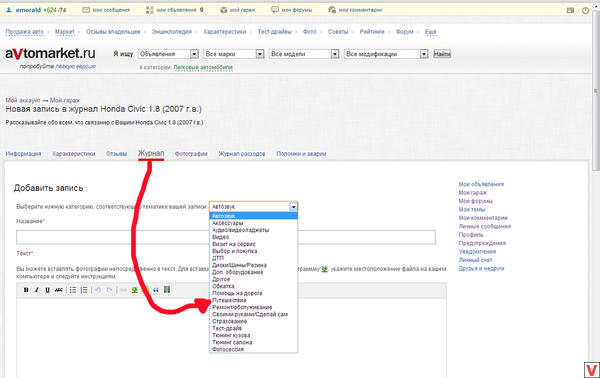Select Автозвук in the category list
The image size is (600, 378).
click(253, 216)
